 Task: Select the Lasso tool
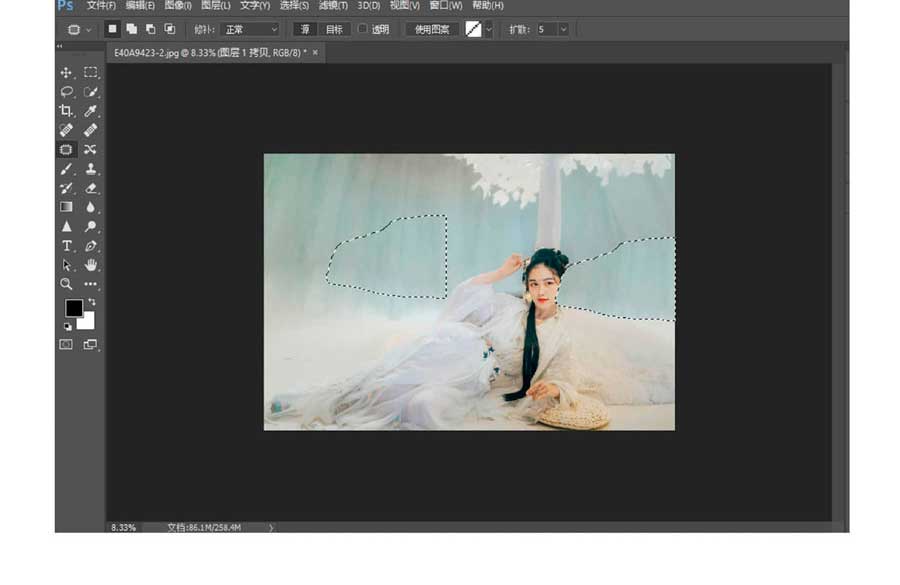click(x=66, y=92)
